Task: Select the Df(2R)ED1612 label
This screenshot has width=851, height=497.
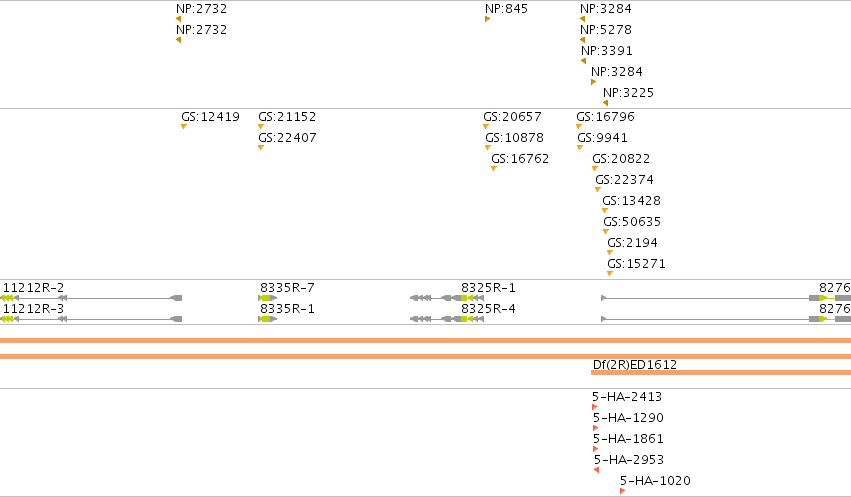Action: pos(635,365)
